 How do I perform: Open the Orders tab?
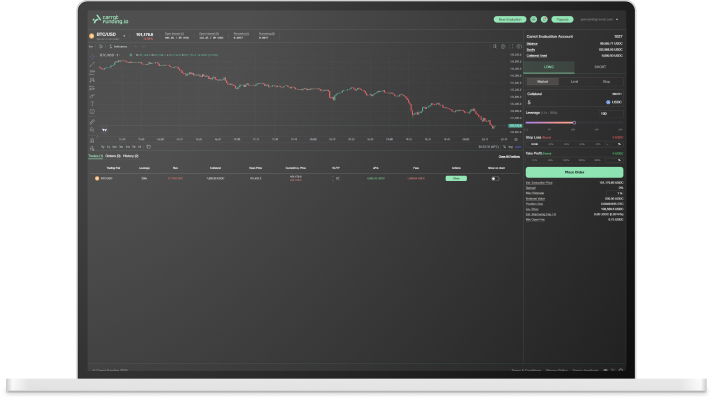(x=112, y=156)
